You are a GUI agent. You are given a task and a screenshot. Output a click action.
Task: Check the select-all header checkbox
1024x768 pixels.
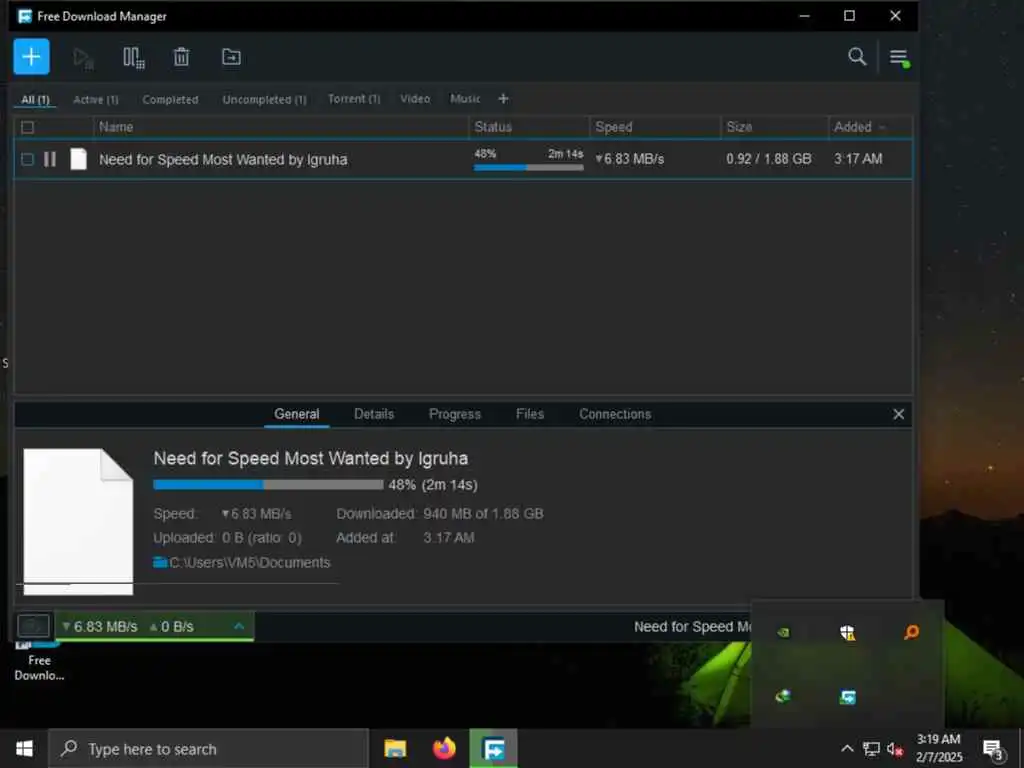coord(27,127)
